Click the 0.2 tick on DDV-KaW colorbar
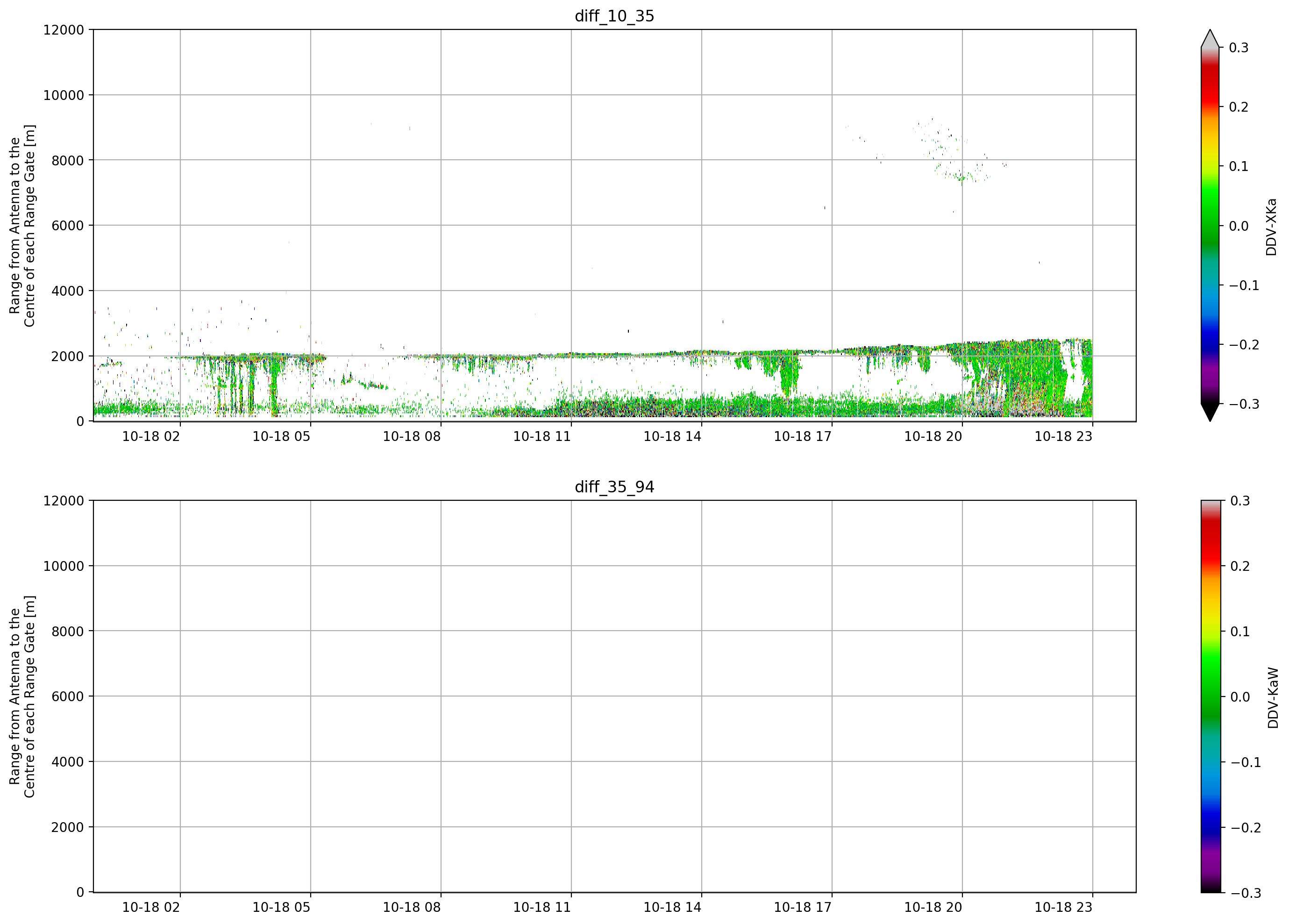Image resolution: width=1289 pixels, height=924 pixels. coord(1239,566)
